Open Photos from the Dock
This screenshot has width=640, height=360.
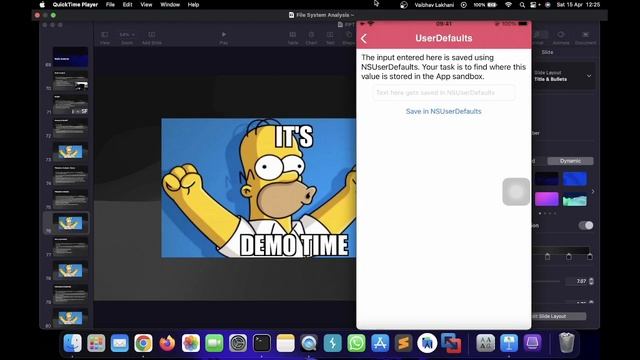(x=191, y=343)
